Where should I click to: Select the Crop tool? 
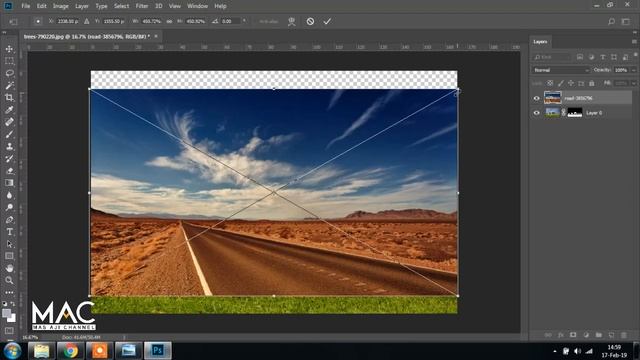(9, 98)
